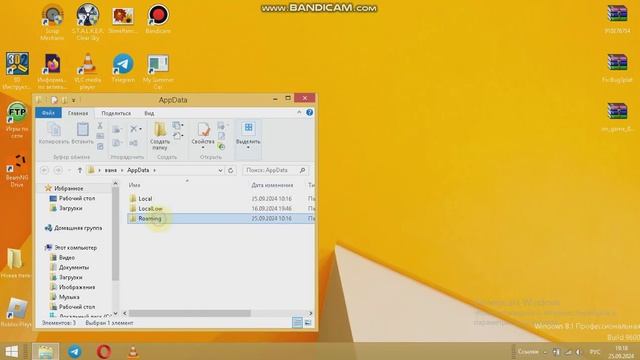Open the Local folder row
Viewport: 640px width, 360px height.
[220, 199]
